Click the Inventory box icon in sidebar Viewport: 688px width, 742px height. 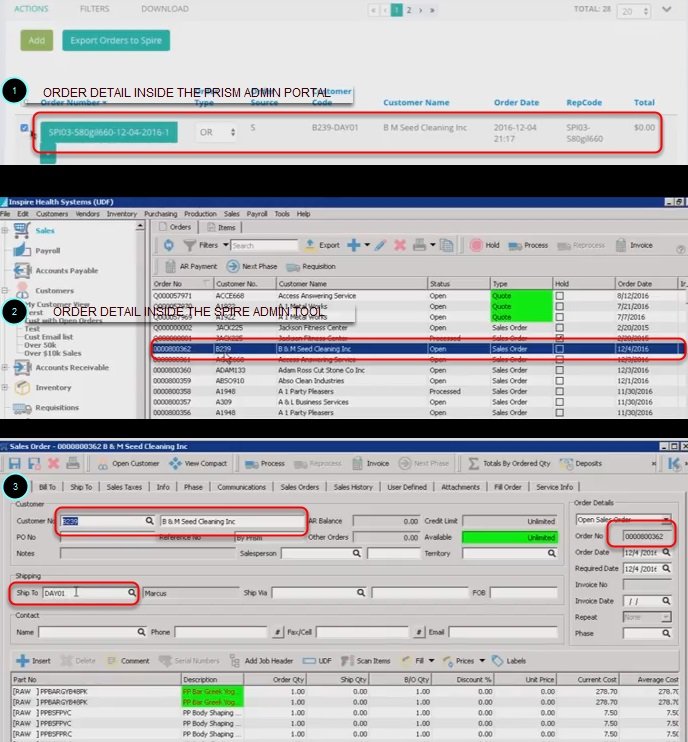pos(22,388)
